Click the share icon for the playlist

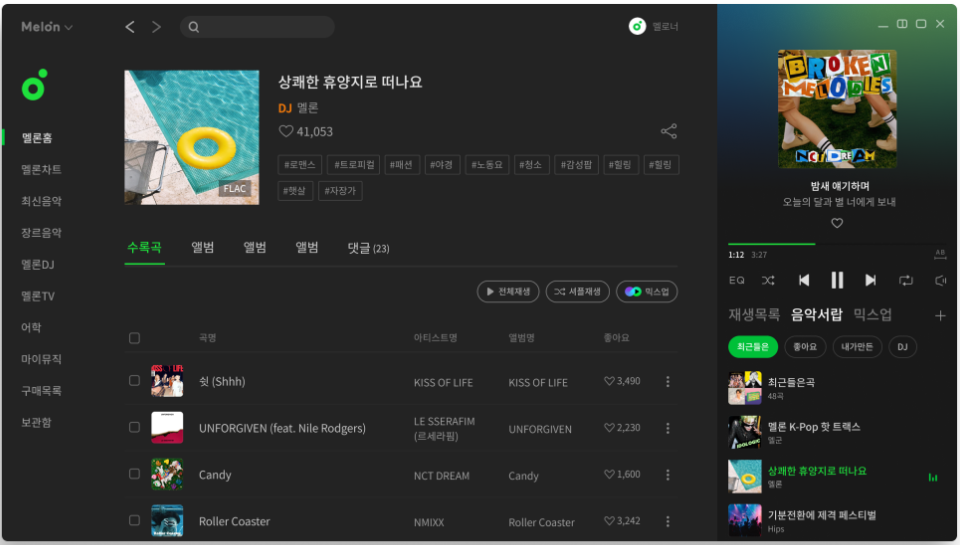[669, 131]
